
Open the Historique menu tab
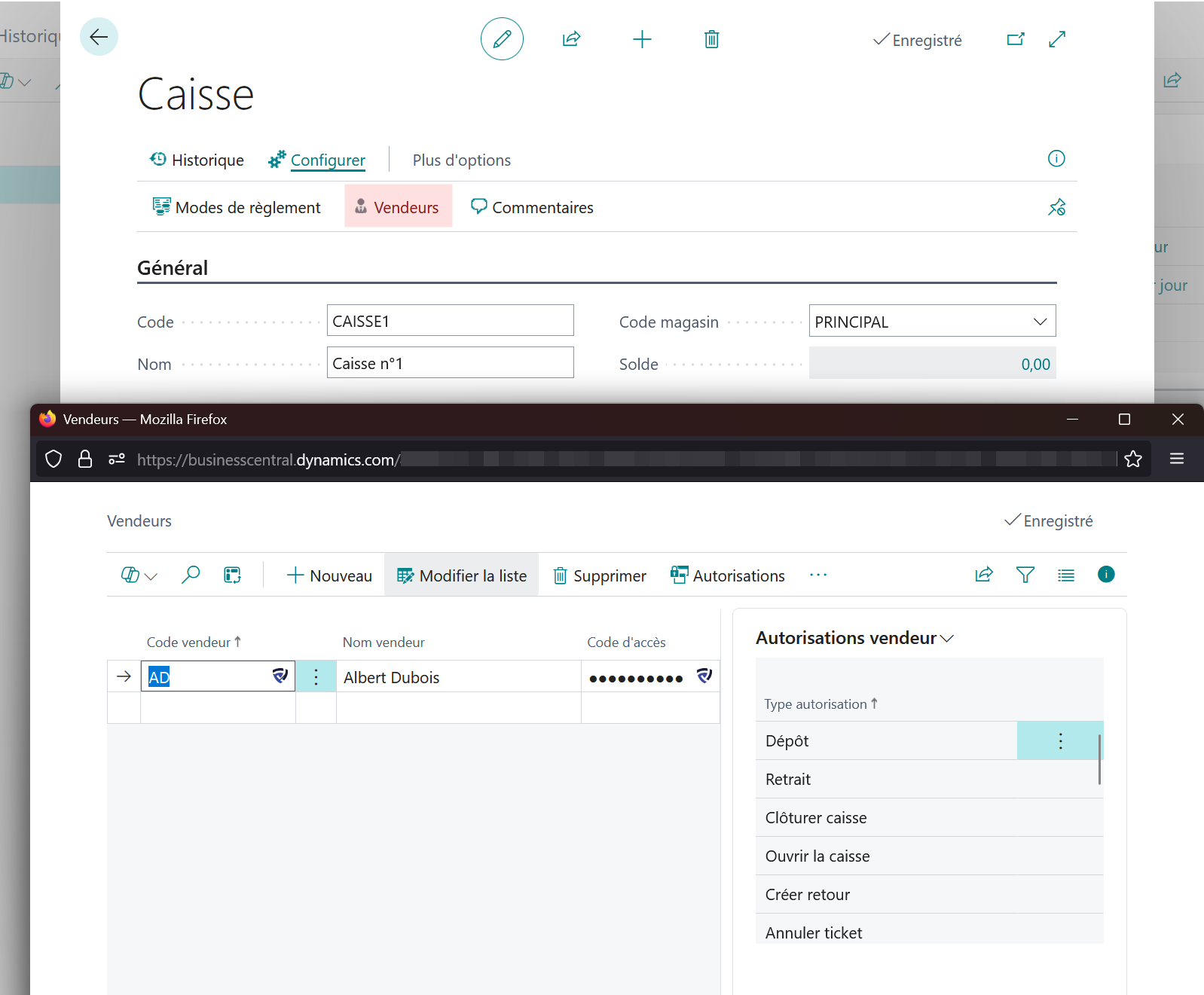click(197, 160)
